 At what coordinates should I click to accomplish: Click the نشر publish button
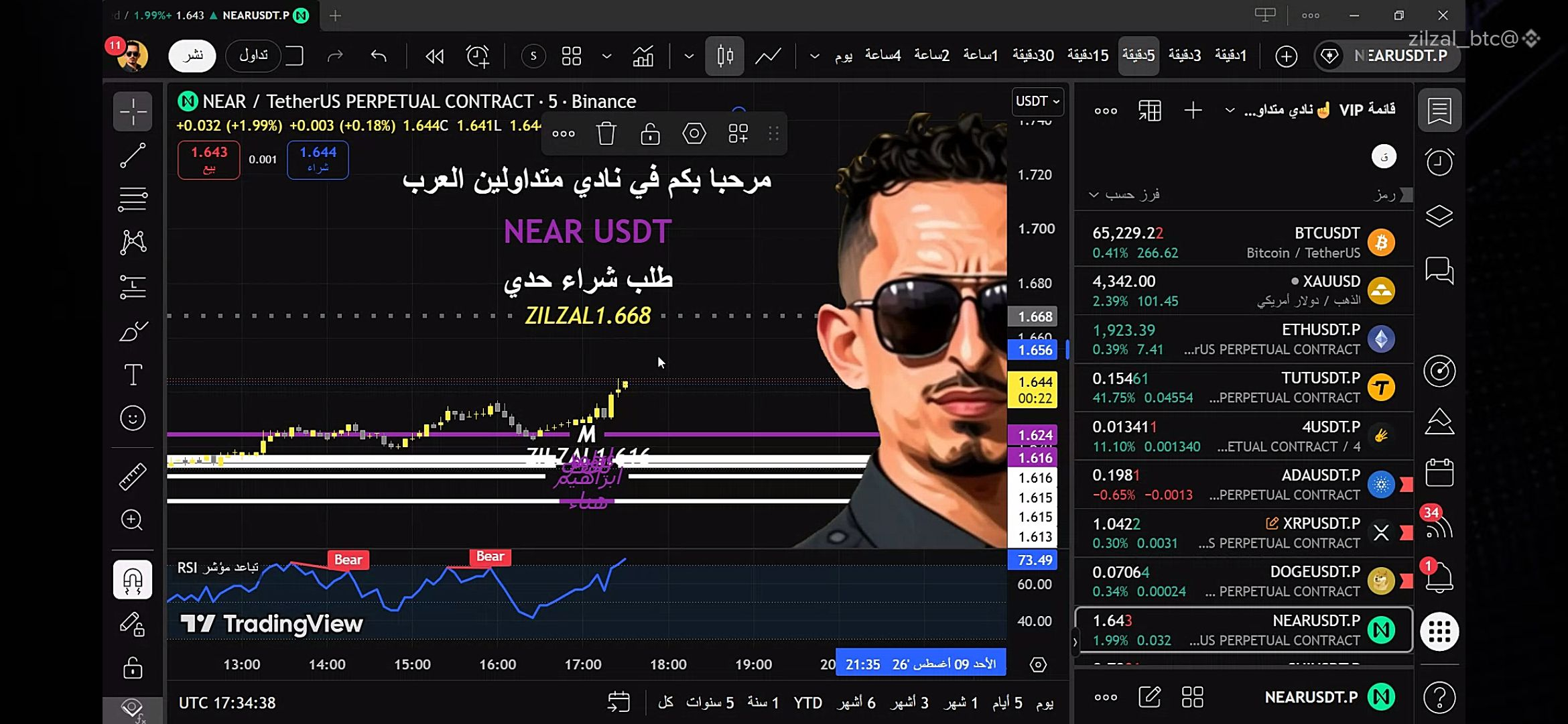(192, 56)
